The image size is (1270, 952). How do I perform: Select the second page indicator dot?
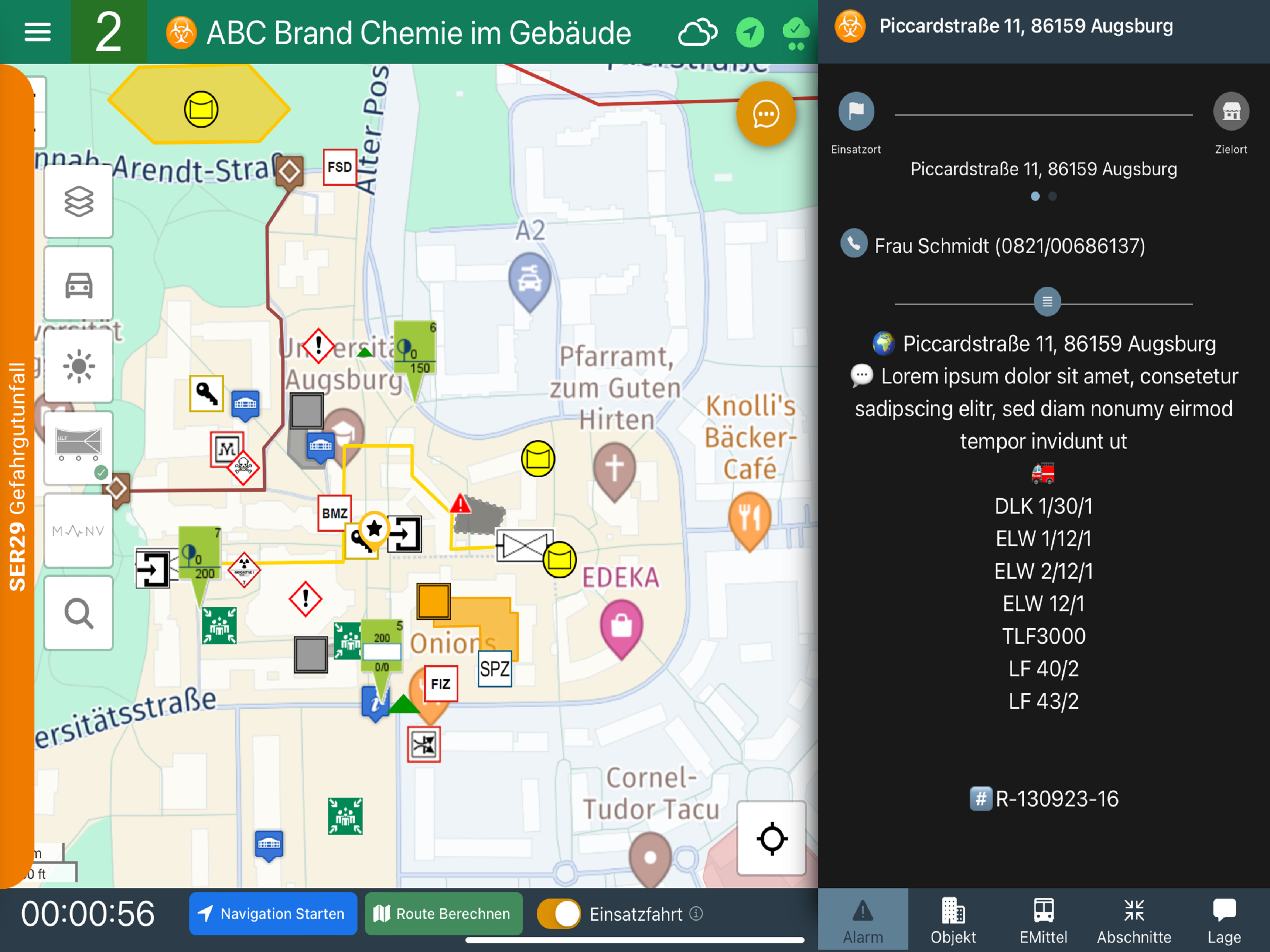tap(1052, 196)
